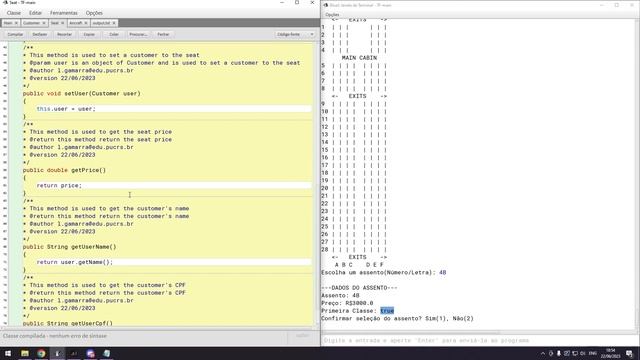Click the line 'this.user = user;'

click(x=66, y=109)
